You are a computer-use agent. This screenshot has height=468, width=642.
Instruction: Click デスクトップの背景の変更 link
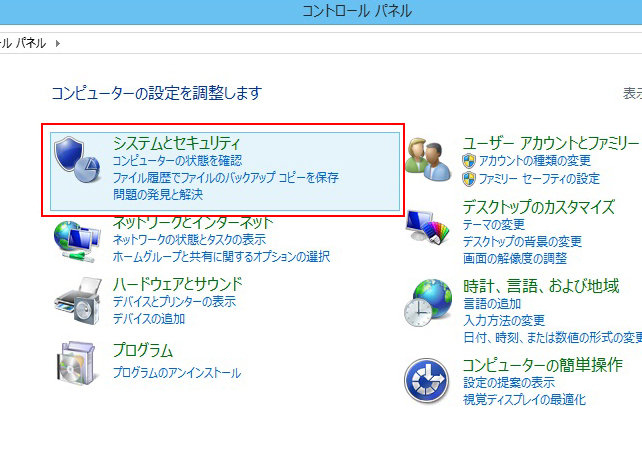click(522, 241)
